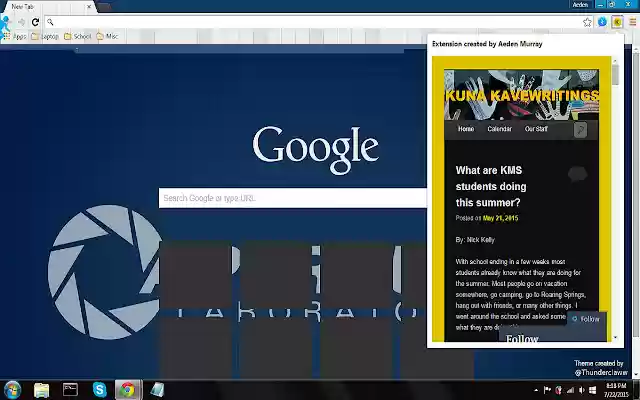
Task: Click the Search Google or type URL box
Action: click(x=292, y=198)
